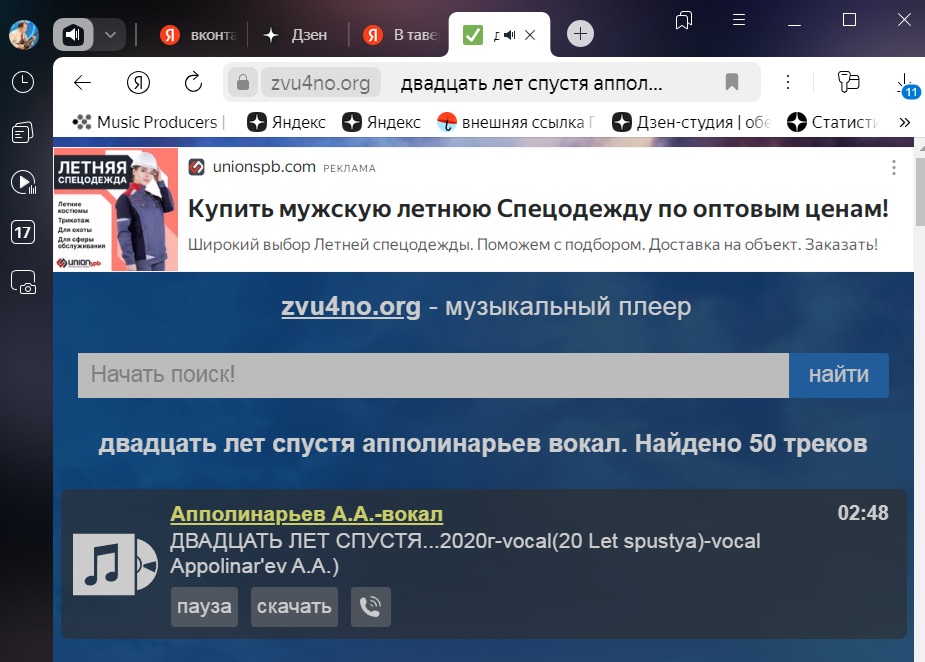Switch to the Дзен tab
Image resolution: width=925 pixels, height=662 pixels.
point(297,35)
